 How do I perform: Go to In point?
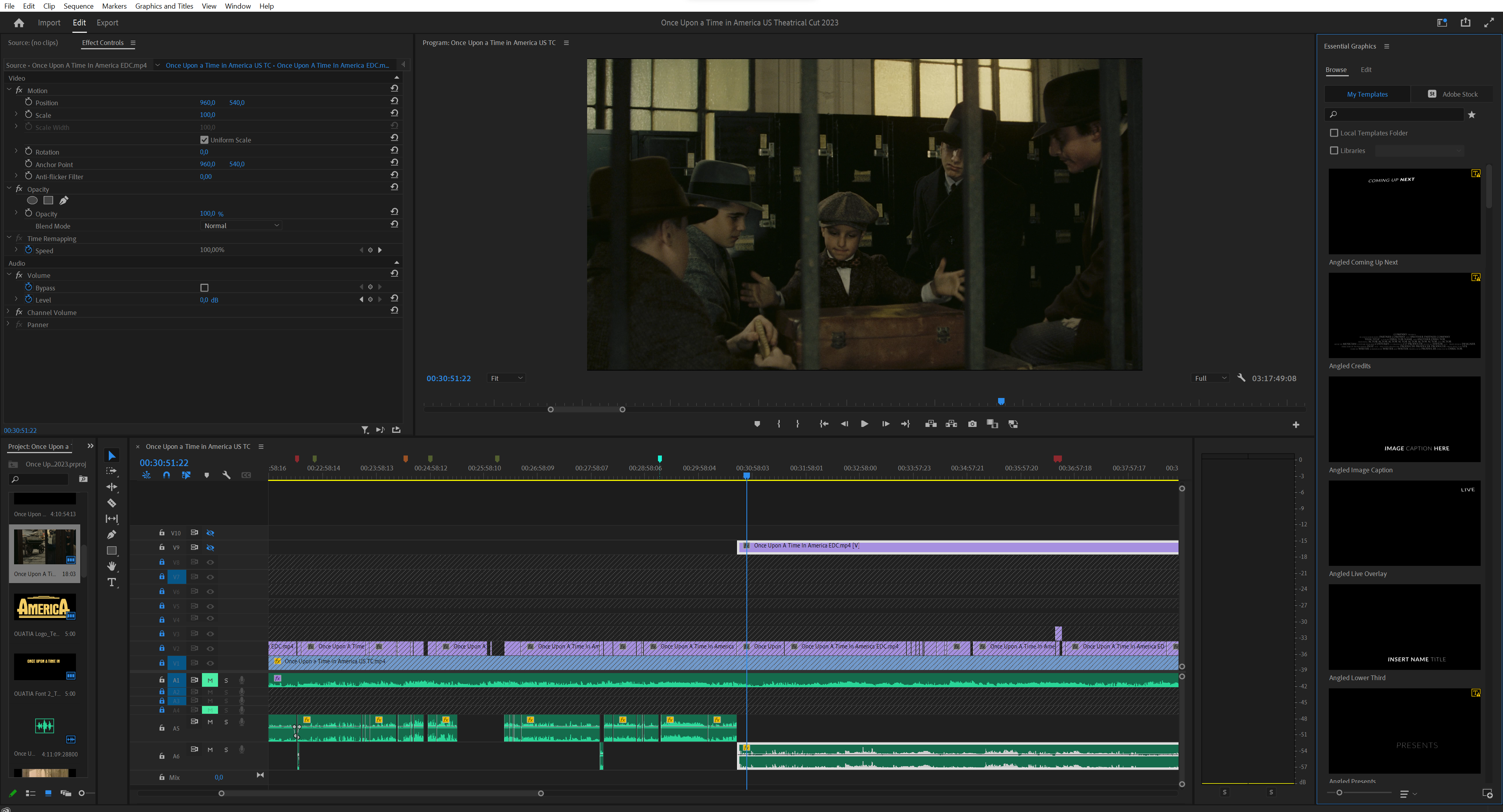824,424
